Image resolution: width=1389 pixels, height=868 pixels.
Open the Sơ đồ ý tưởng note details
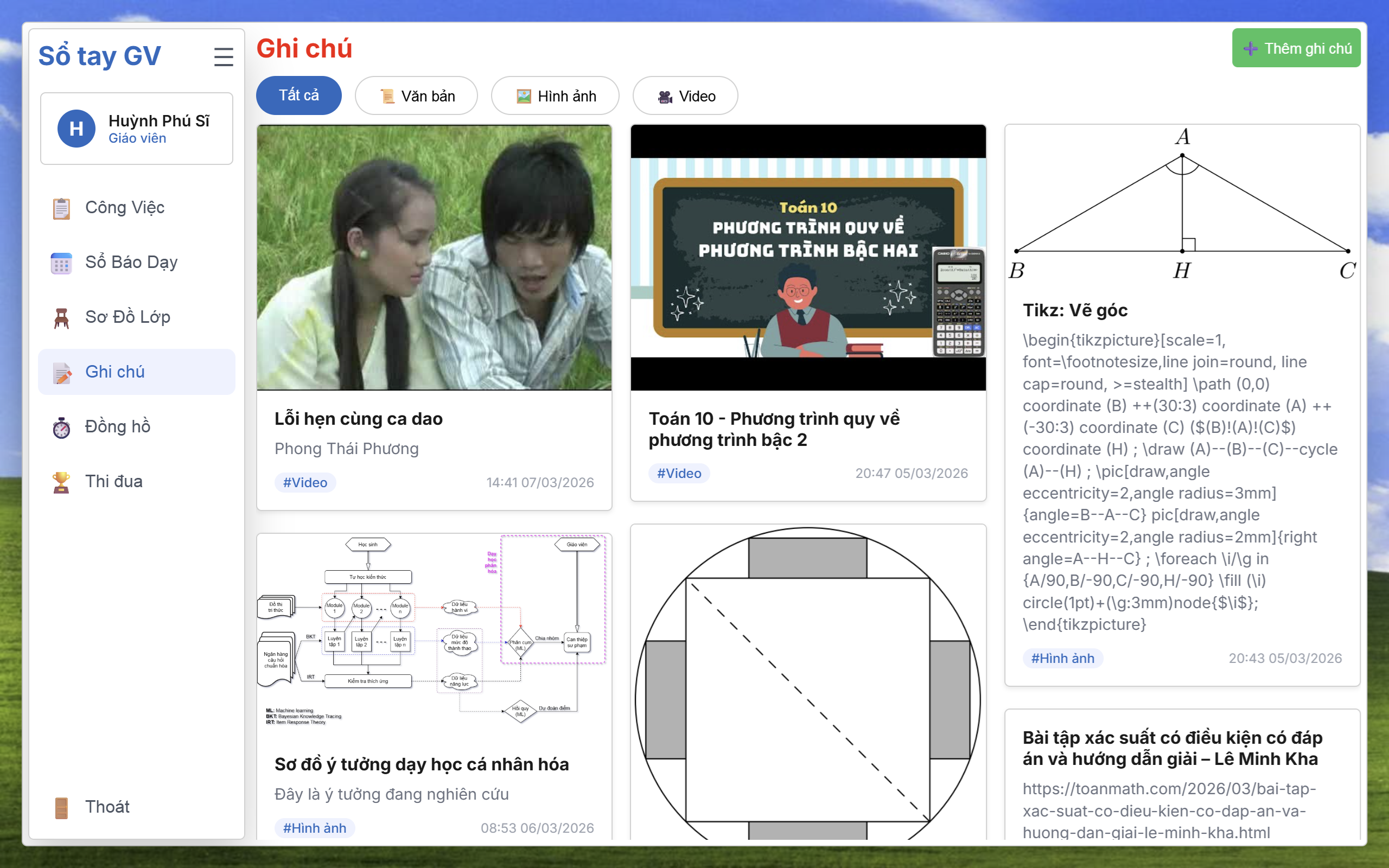tap(422, 764)
